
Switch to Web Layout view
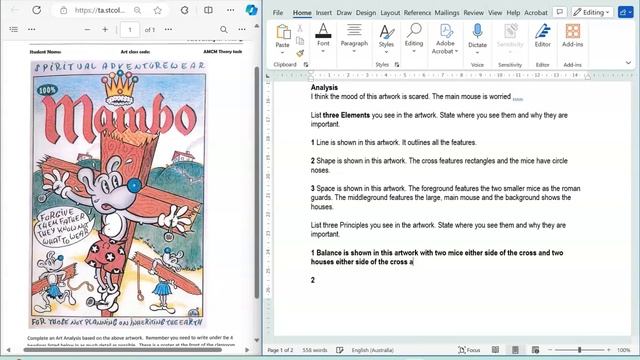coord(535,350)
